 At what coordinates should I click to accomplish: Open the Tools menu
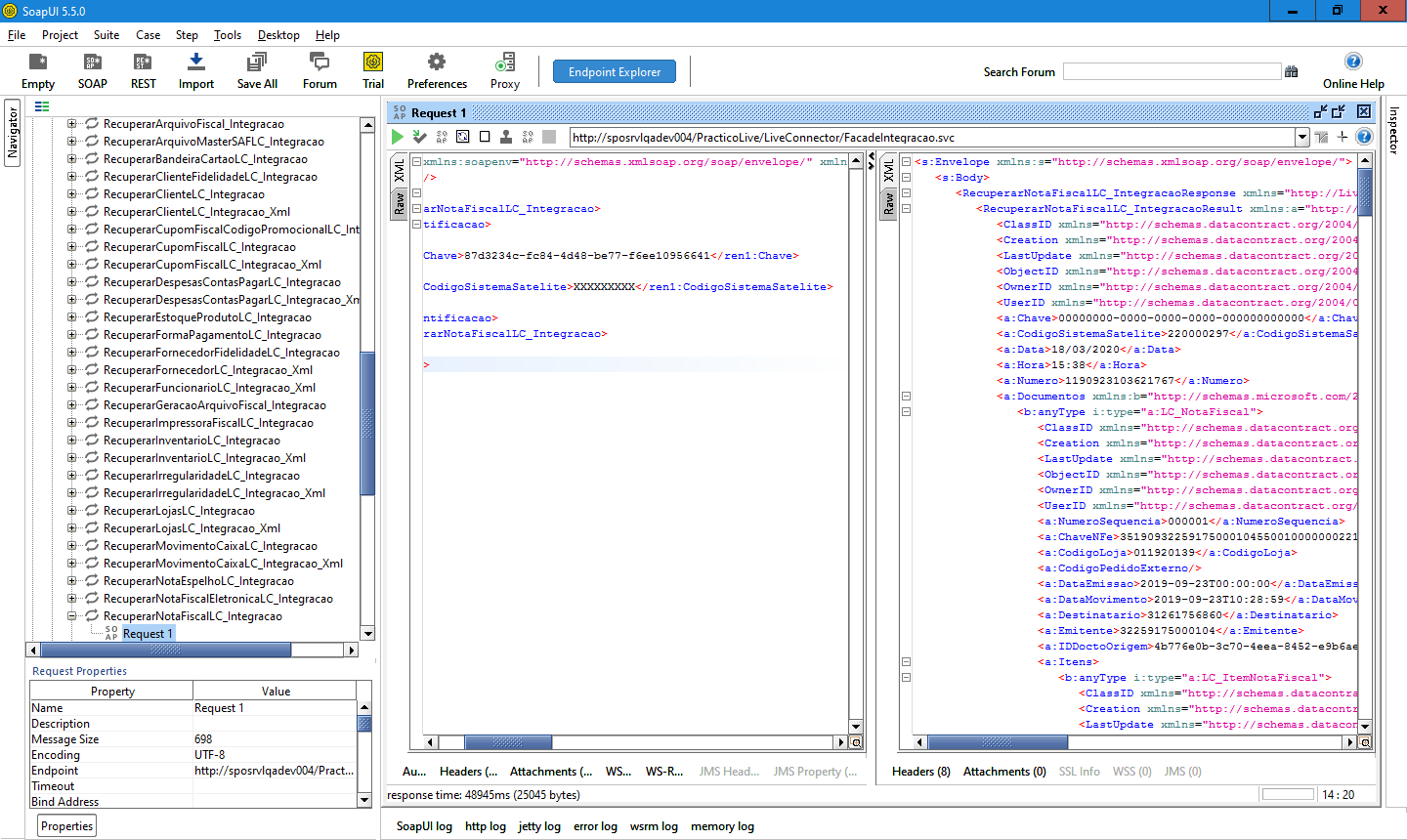228,35
